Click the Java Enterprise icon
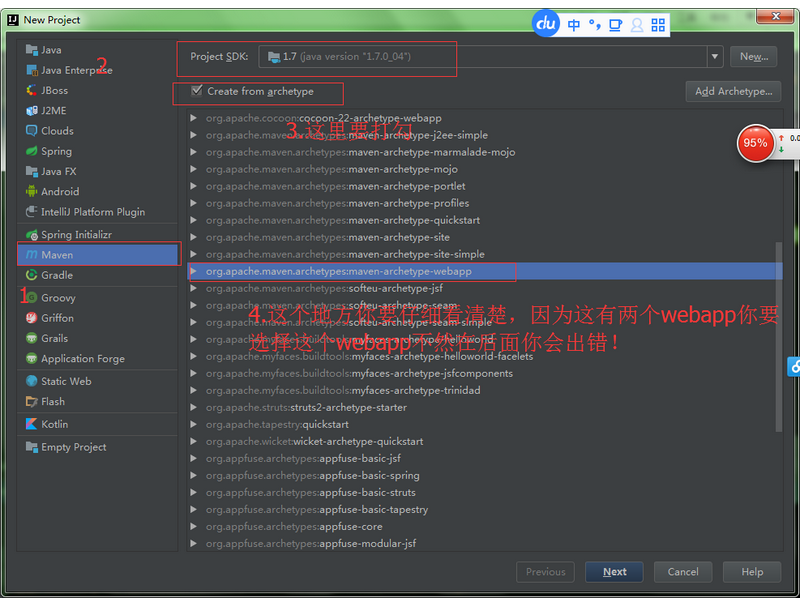 (x=31, y=70)
